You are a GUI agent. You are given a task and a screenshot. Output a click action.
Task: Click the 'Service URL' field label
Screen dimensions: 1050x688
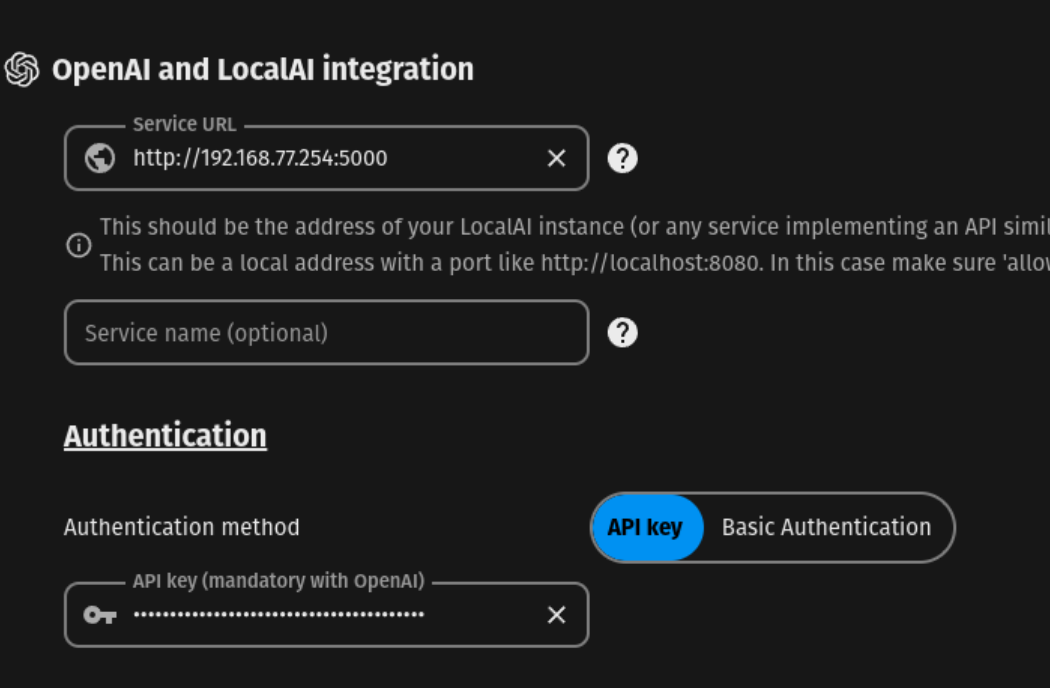[x=185, y=125]
